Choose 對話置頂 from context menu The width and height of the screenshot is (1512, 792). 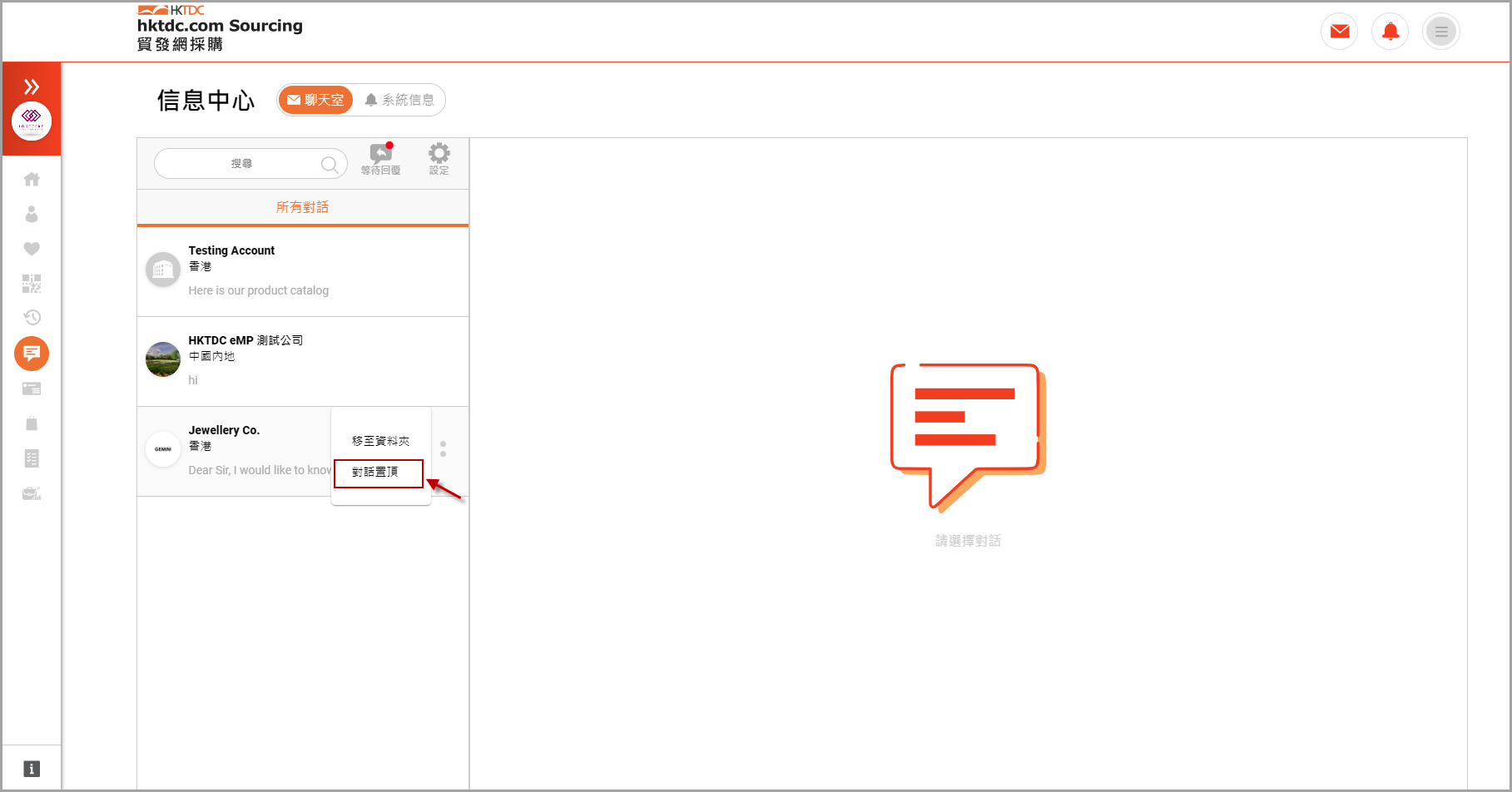pyautogui.click(x=379, y=473)
